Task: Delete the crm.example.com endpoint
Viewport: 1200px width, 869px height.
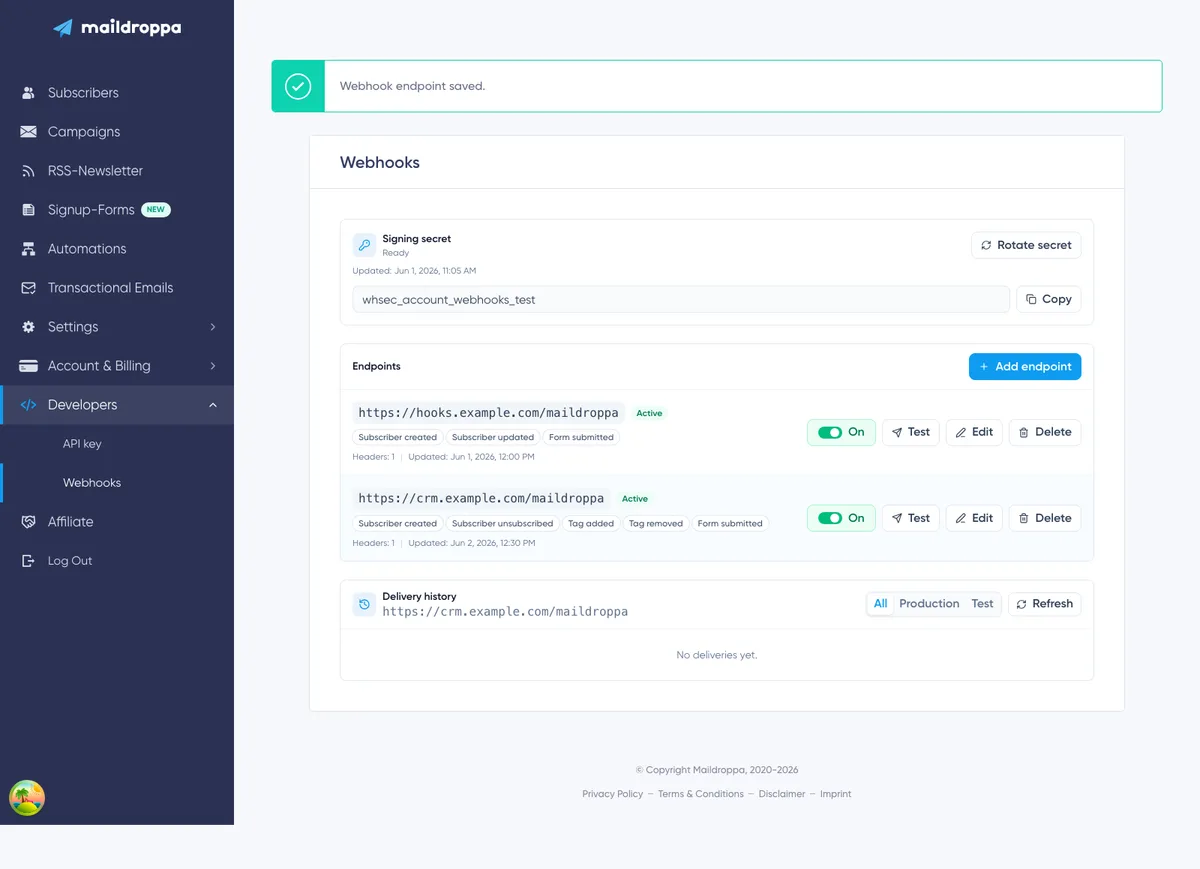Action: coord(1045,518)
